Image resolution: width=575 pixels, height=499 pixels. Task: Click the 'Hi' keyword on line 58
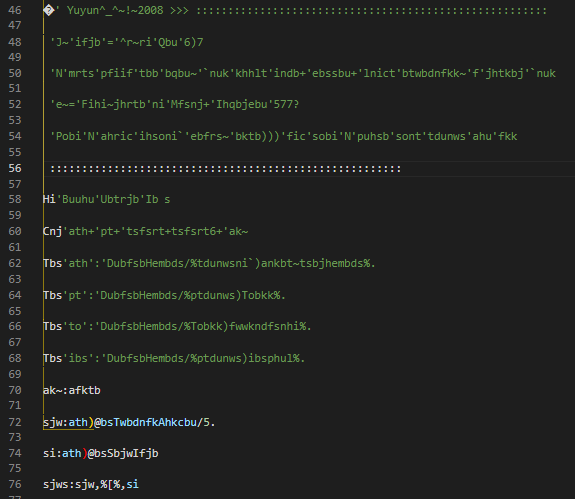(x=49, y=199)
